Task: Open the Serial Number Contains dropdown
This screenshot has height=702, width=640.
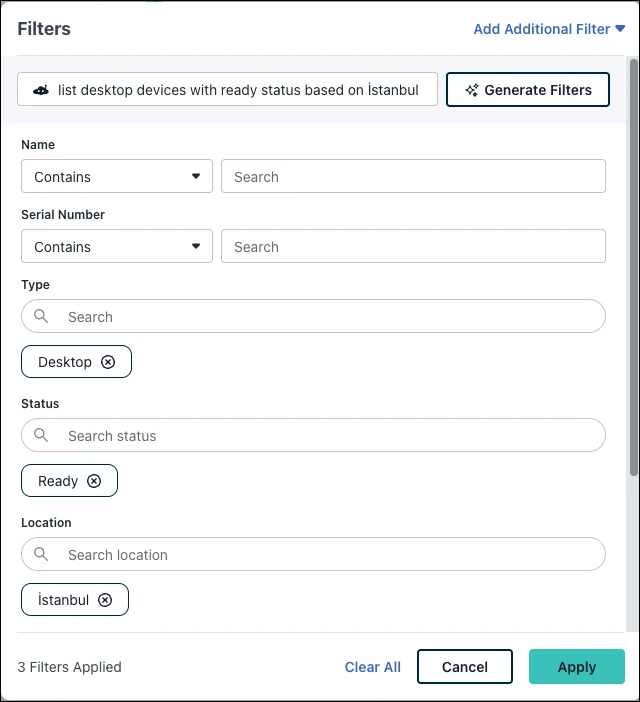Action: tap(117, 247)
